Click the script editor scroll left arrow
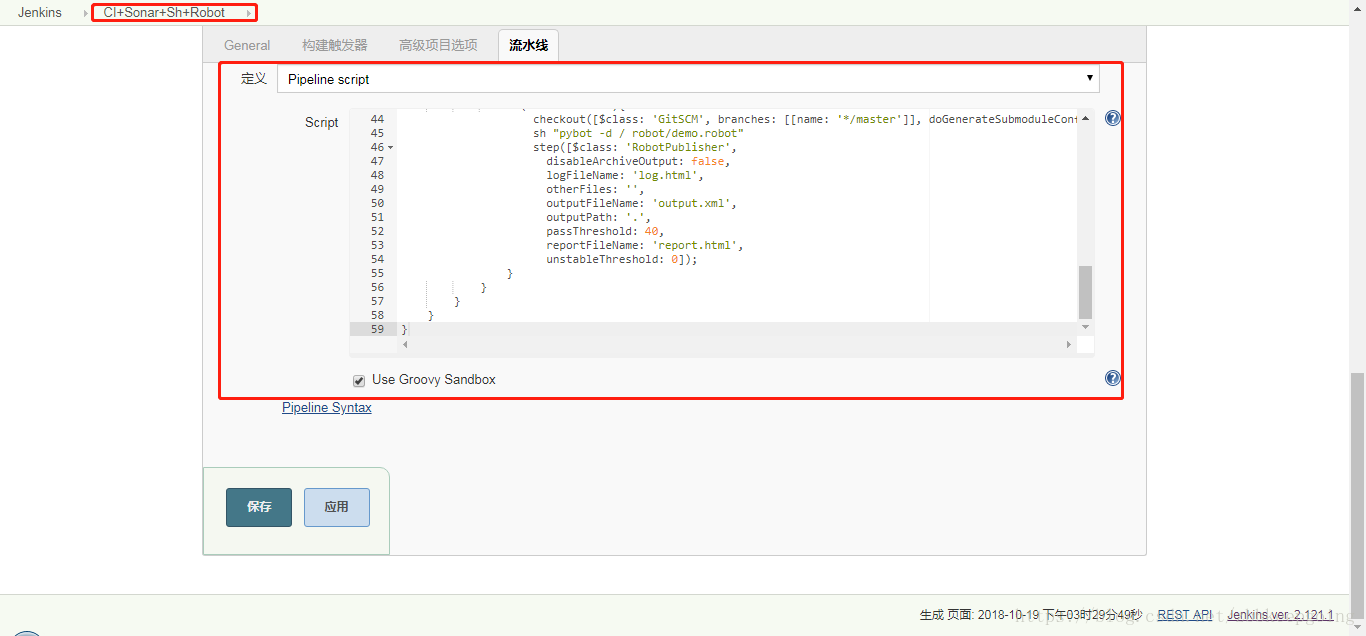Viewport: 1366px width, 636px height. 405,345
